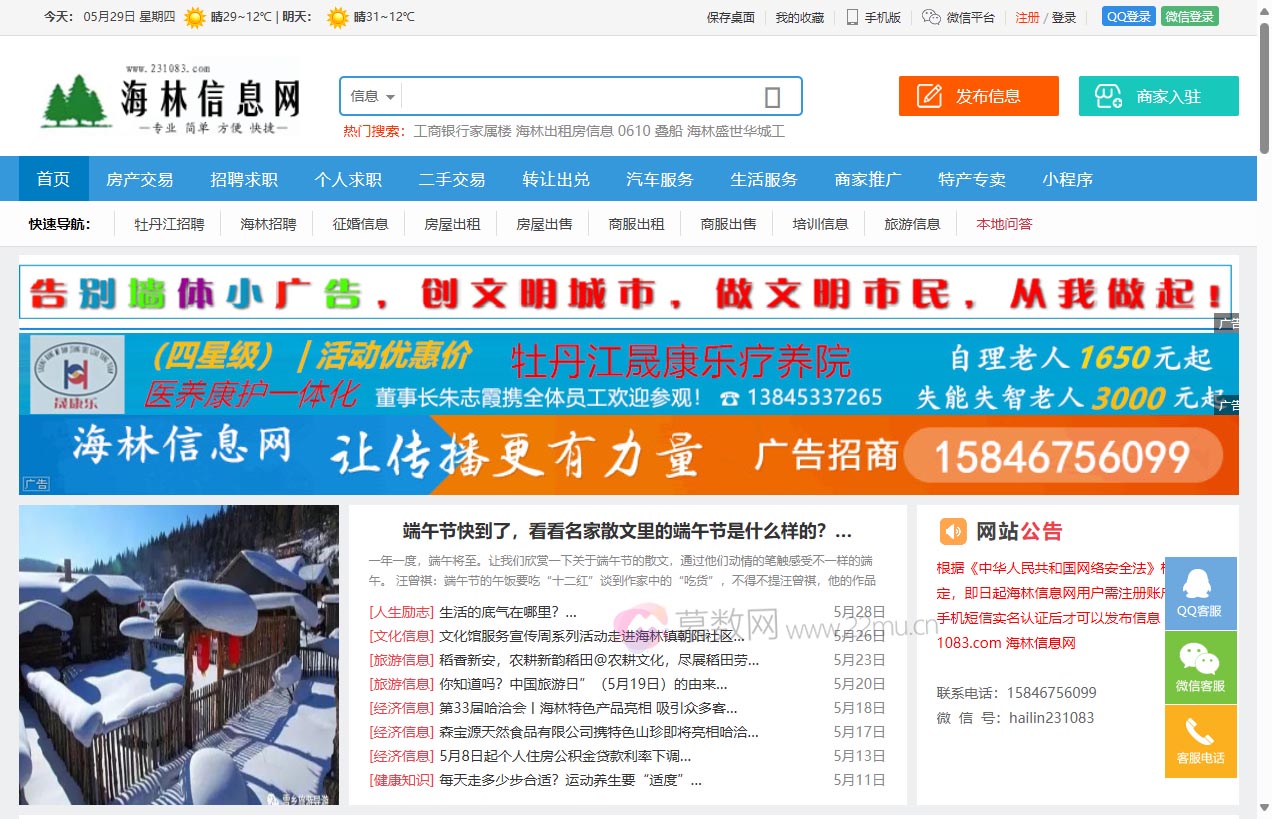Click the storefront icon on 商家入驻 button
The image size is (1272, 819).
(x=1107, y=96)
